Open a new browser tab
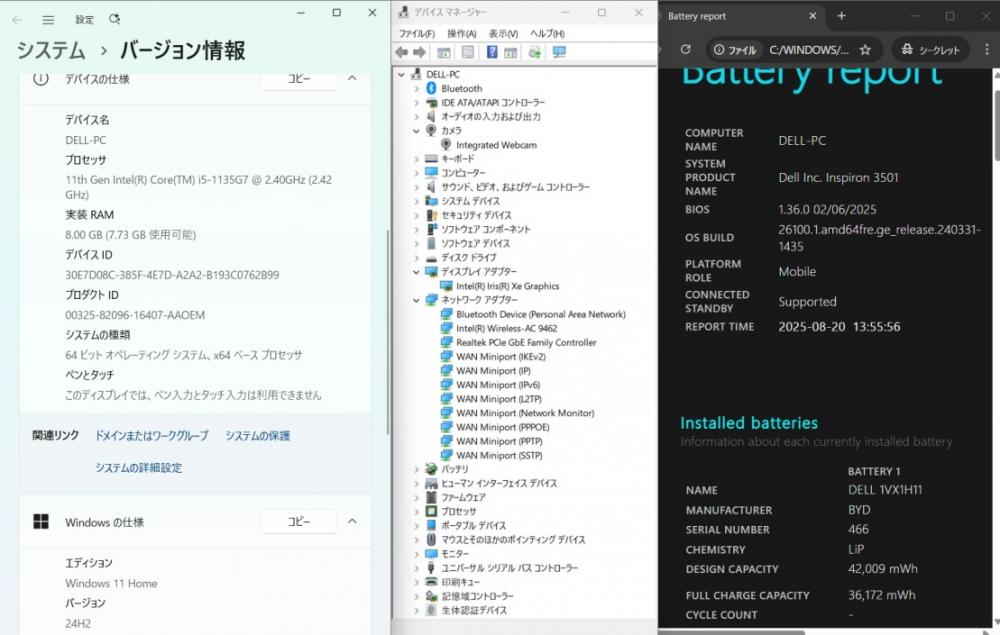The height and width of the screenshot is (635, 1000). click(841, 16)
